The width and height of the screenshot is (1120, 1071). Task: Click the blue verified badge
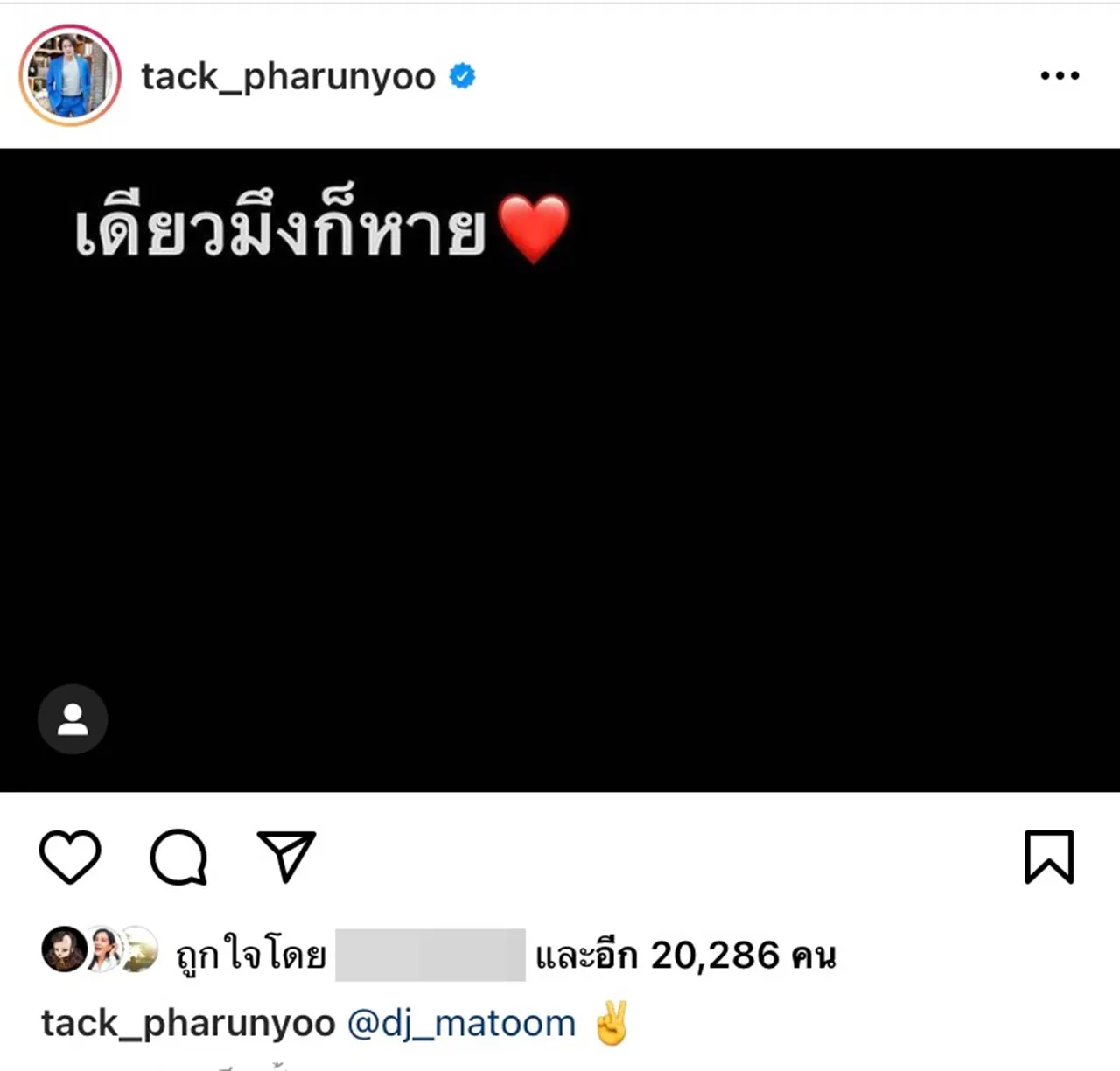(462, 76)
